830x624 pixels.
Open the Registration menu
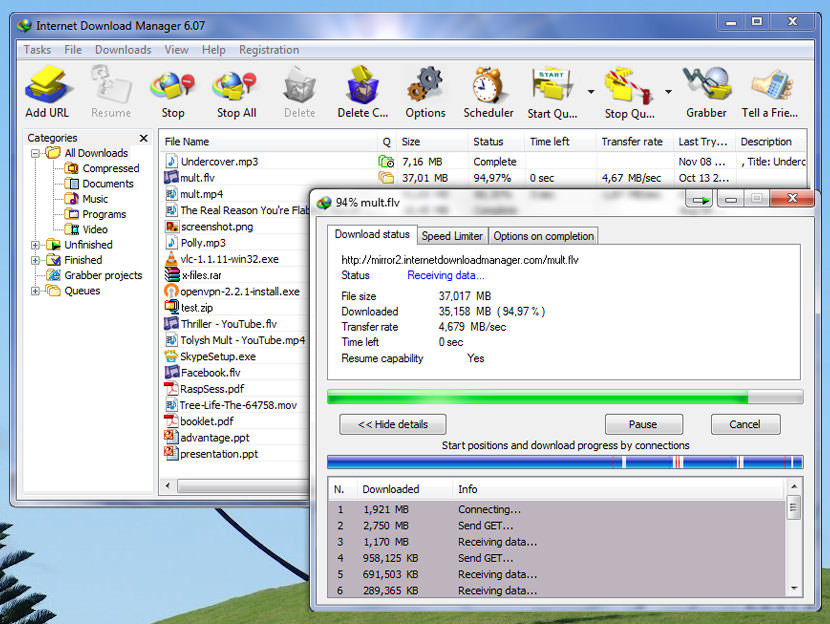tap(269, 50)
